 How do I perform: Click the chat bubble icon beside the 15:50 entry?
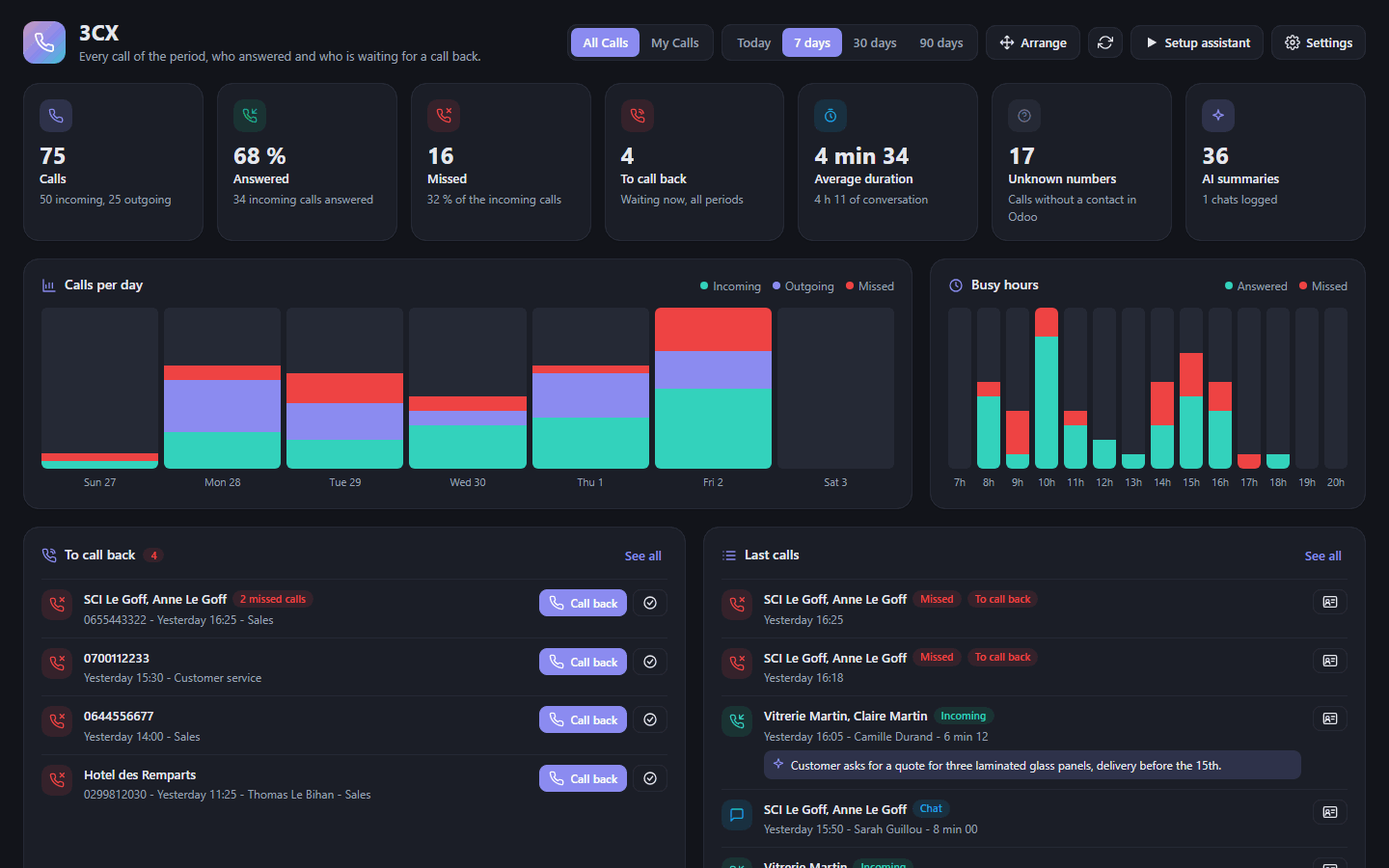point(737,815)
